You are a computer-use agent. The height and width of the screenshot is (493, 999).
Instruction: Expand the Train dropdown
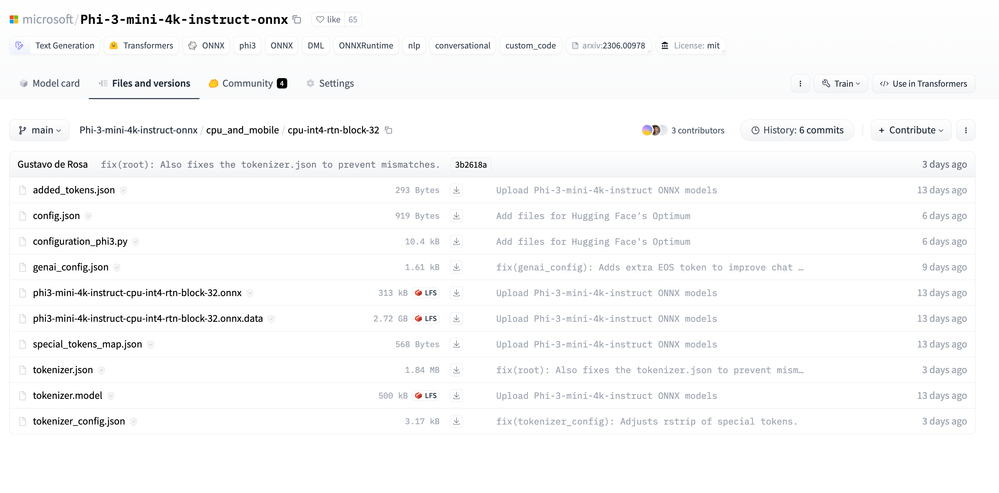click(840, 83)
